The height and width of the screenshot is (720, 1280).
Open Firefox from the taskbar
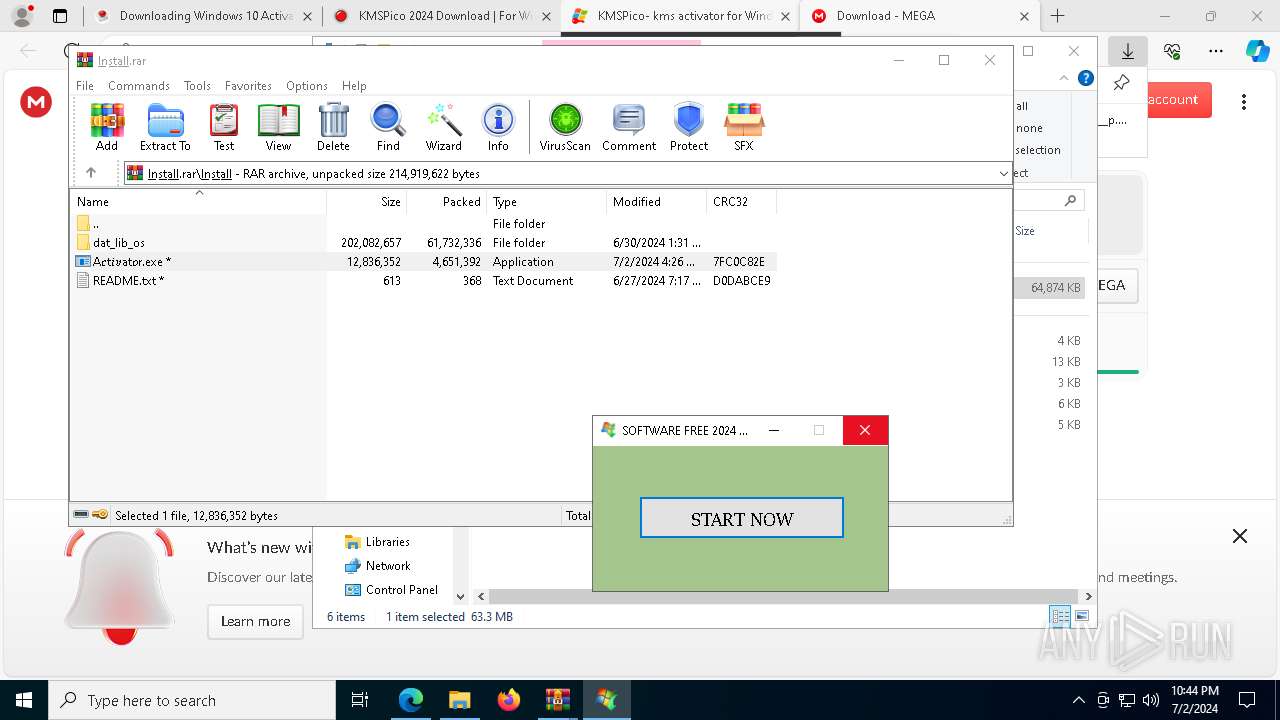click(x=509, y=700)
